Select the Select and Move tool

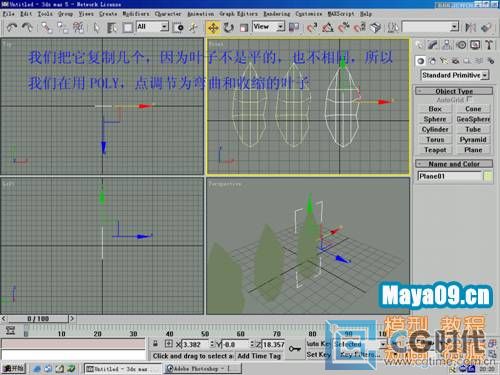pyautogui.click(x=213, y=27)
